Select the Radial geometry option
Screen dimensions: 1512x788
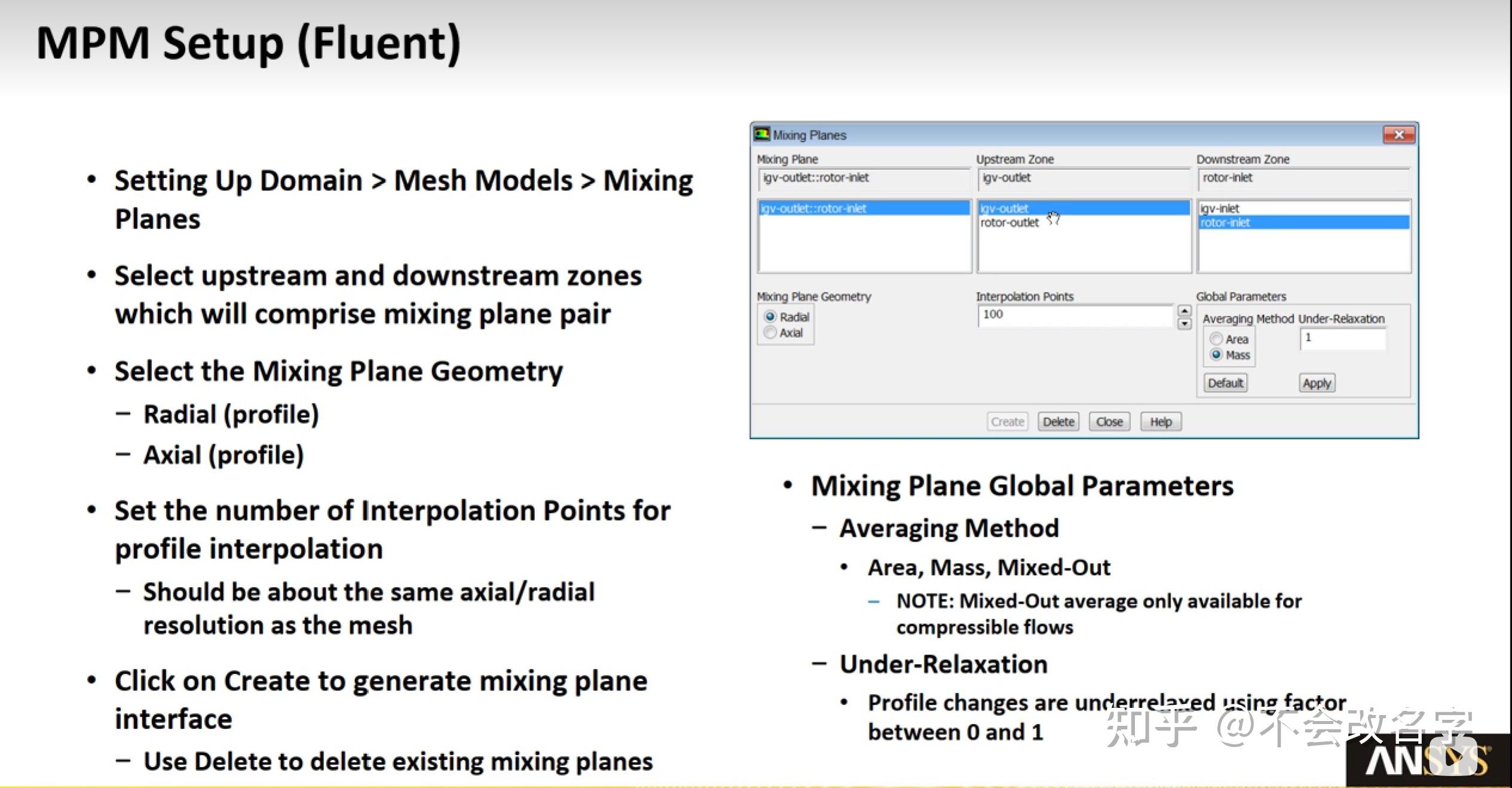pyautogui.click(x=770, y=316)
